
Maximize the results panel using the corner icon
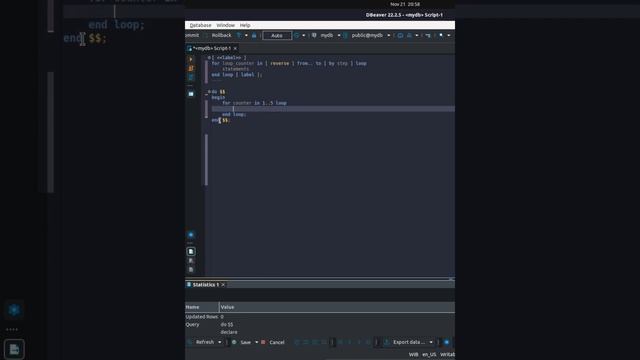pyautogui.click(x=451, y=279)
